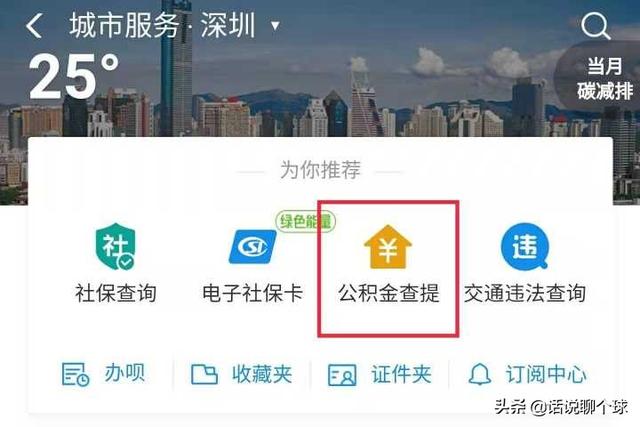Open the 电子社保卡 blue card icon
The image size is (640, 427).
[253, 247]
